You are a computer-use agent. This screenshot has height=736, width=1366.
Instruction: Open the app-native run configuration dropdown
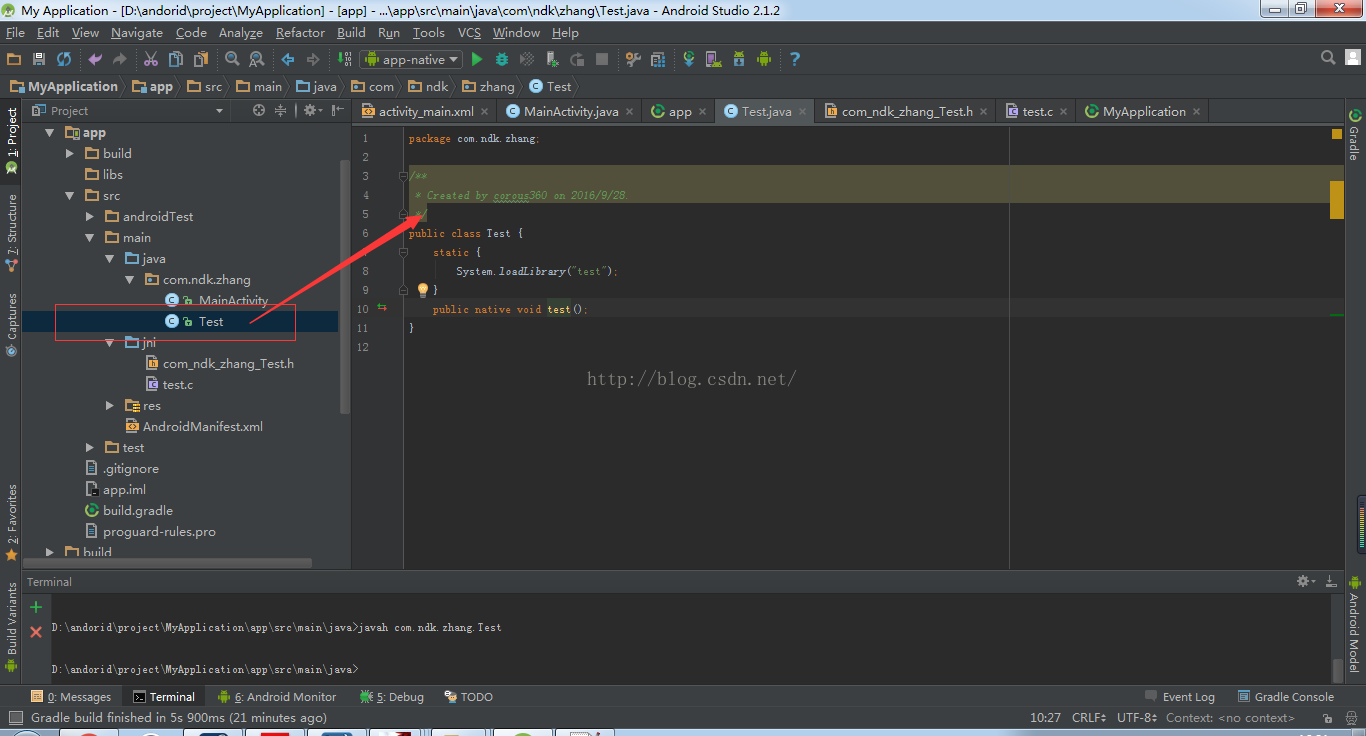point(412,60)
